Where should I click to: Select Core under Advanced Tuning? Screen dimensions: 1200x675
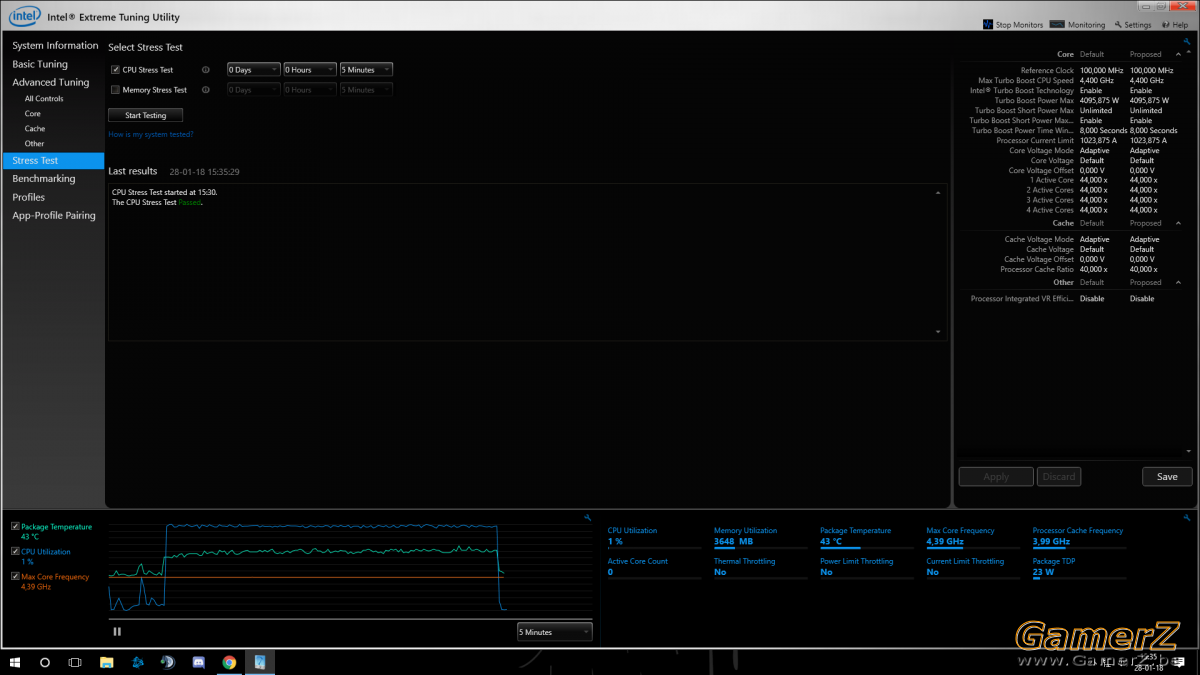tap(33, 114)
